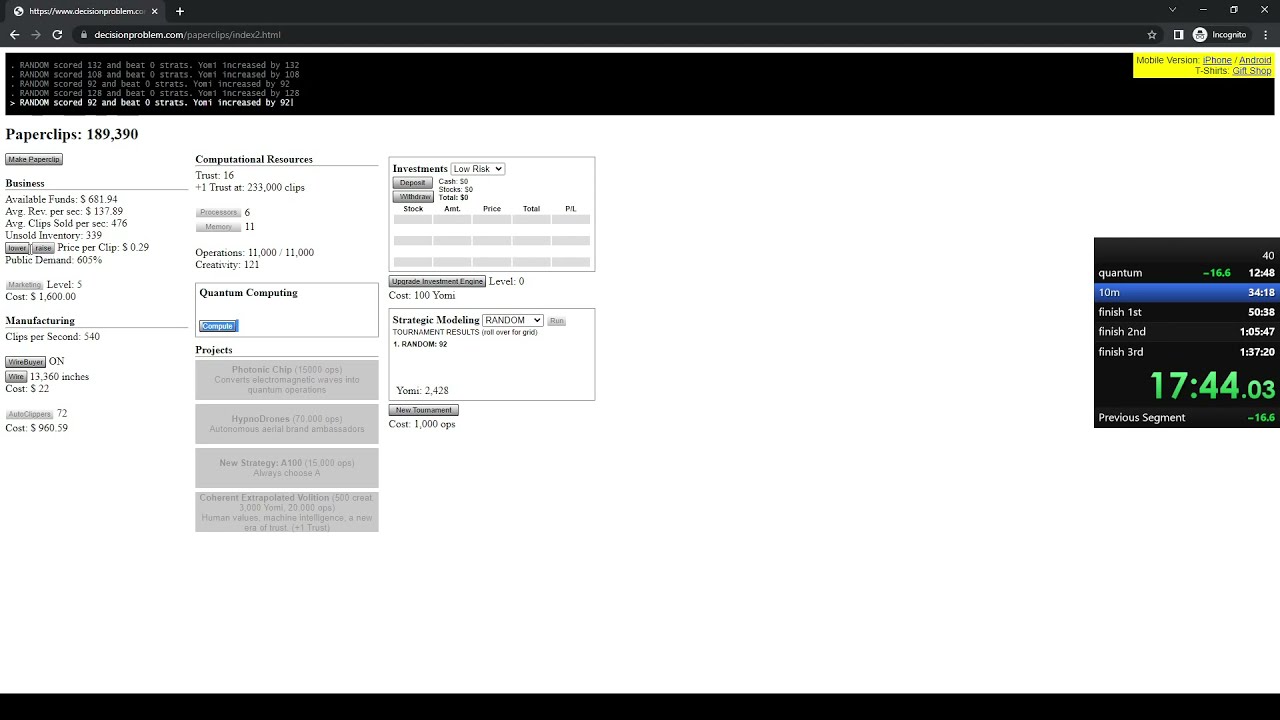This screenshot has width=1280, height=720.
Task: Select the Photonic Chip project
Action: tap(287, 380)
